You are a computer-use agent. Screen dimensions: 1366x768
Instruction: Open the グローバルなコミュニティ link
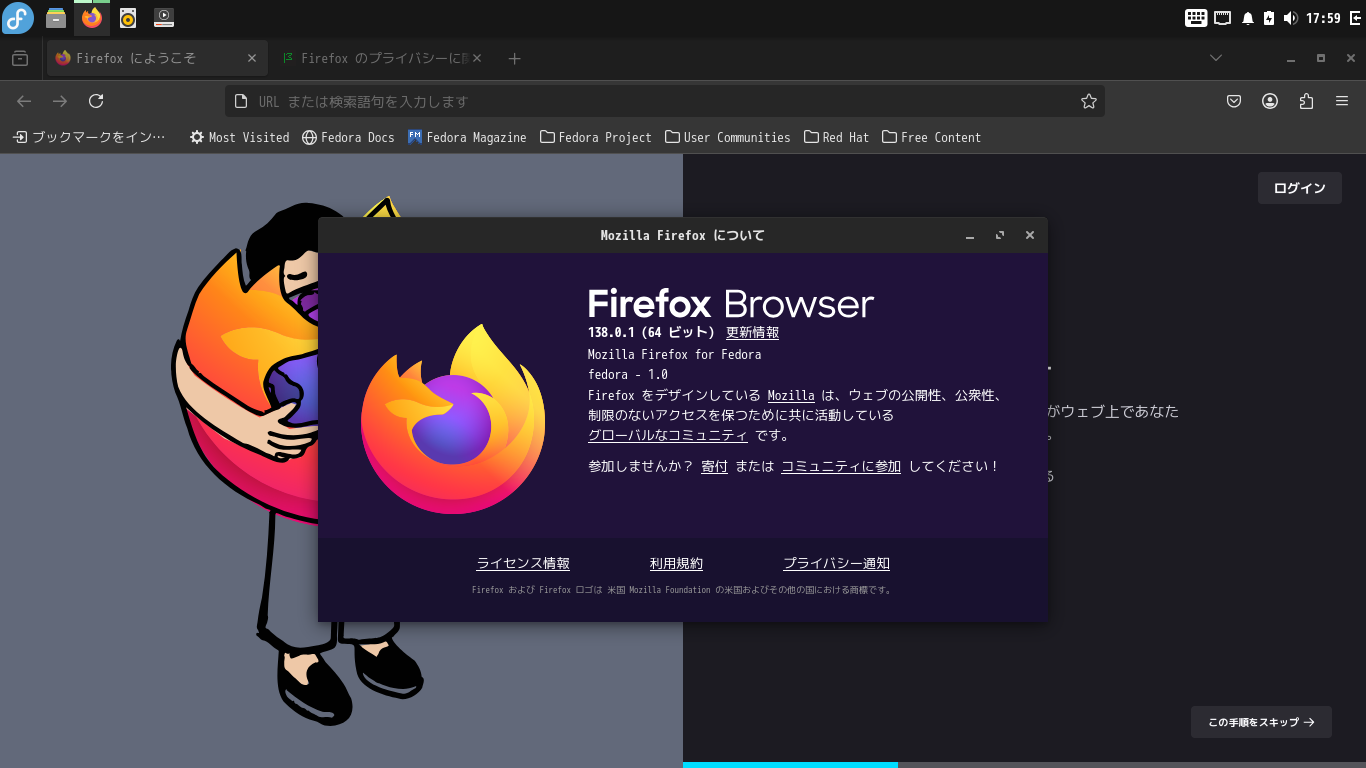667,436
